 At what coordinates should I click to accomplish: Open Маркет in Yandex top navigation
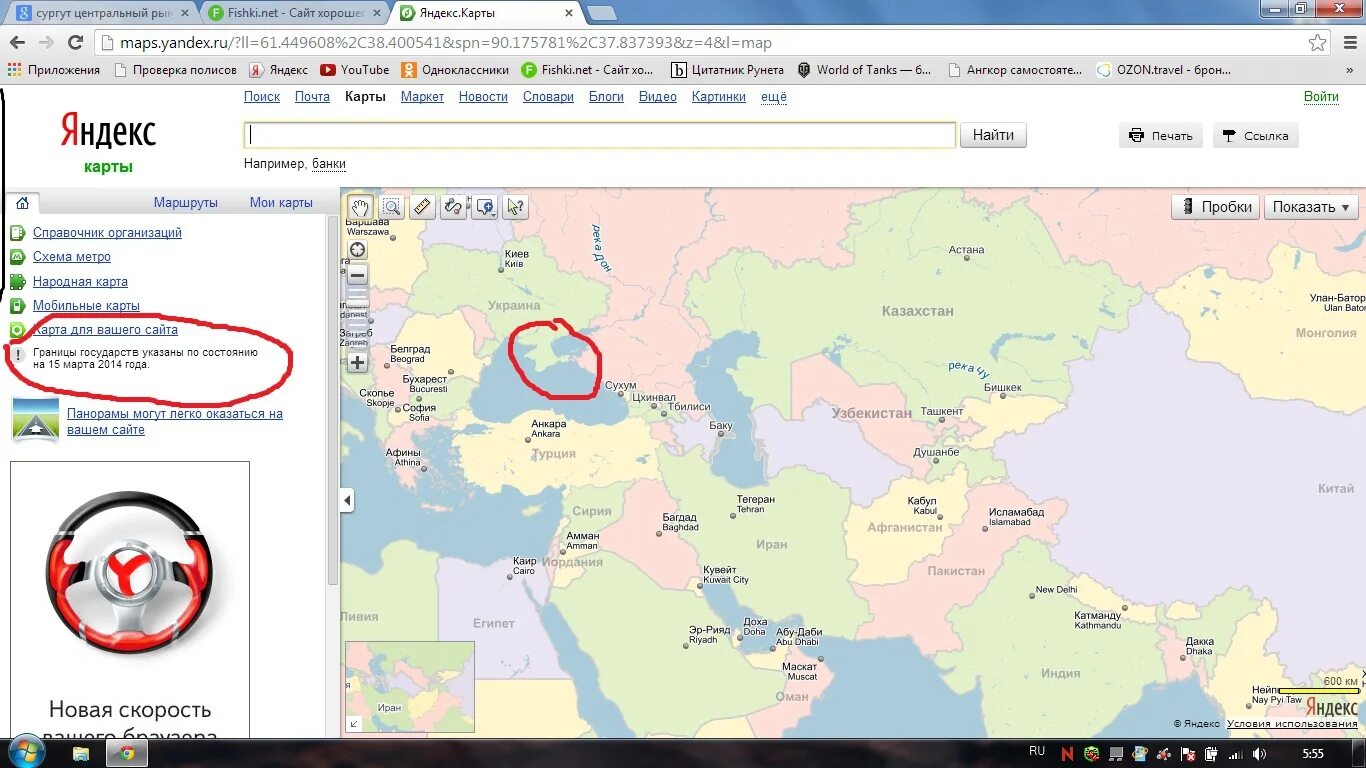pos(422,97)
